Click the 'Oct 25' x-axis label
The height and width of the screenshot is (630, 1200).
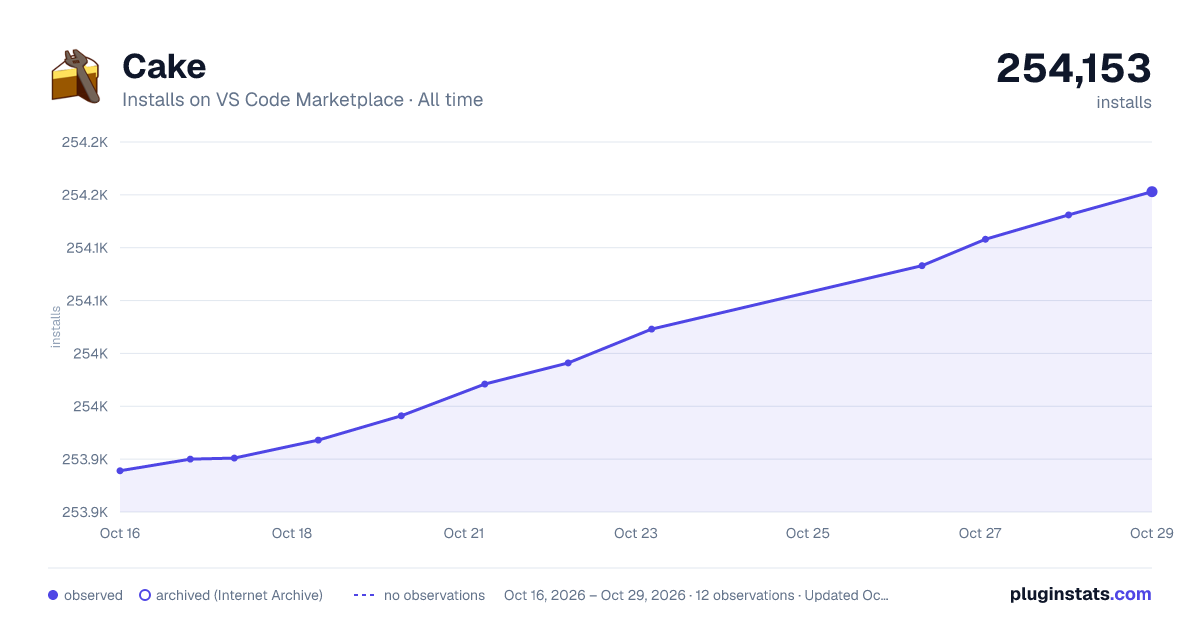pos(808,533)
